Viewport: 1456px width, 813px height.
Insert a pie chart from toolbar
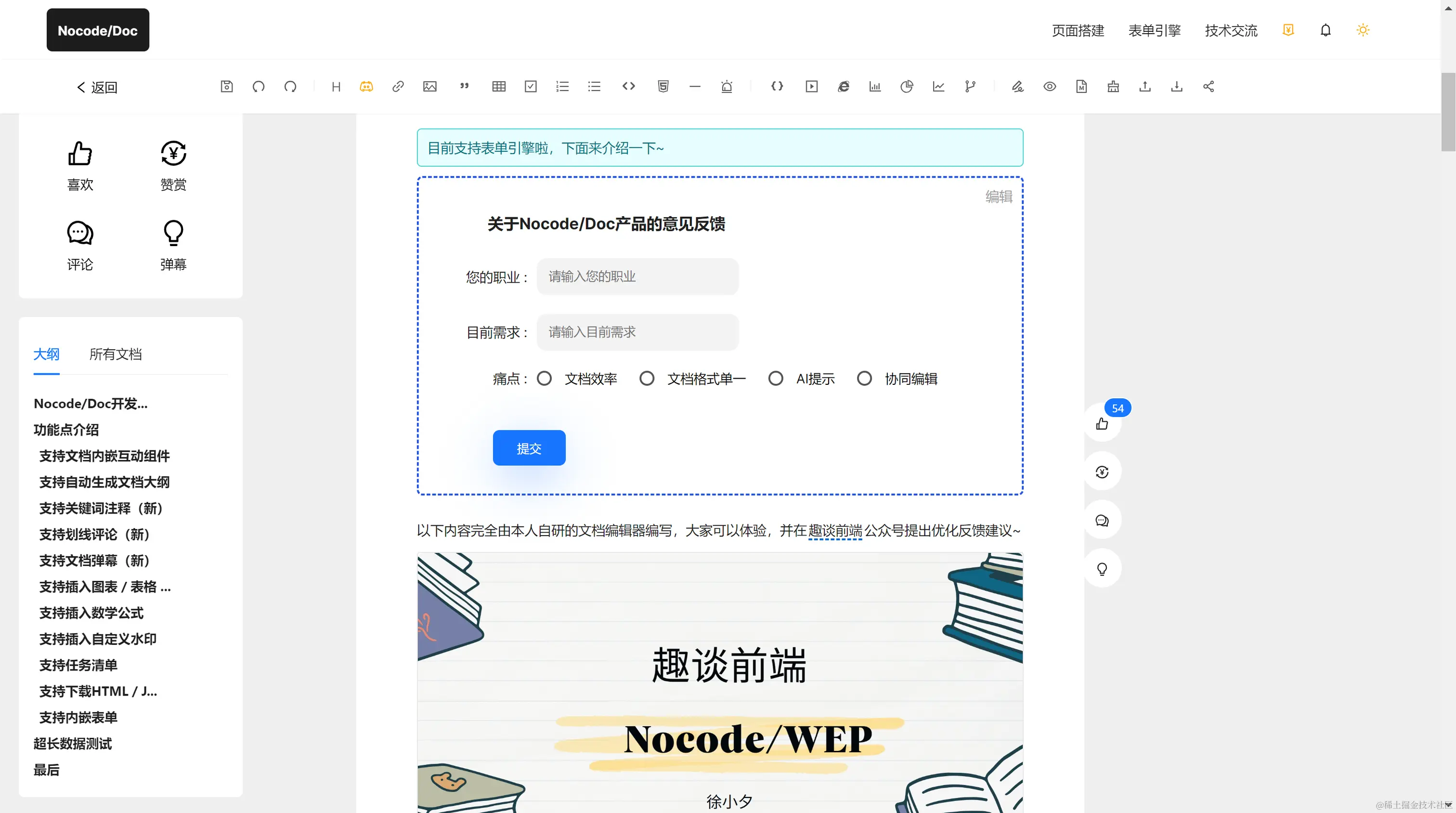coord(907,87)
